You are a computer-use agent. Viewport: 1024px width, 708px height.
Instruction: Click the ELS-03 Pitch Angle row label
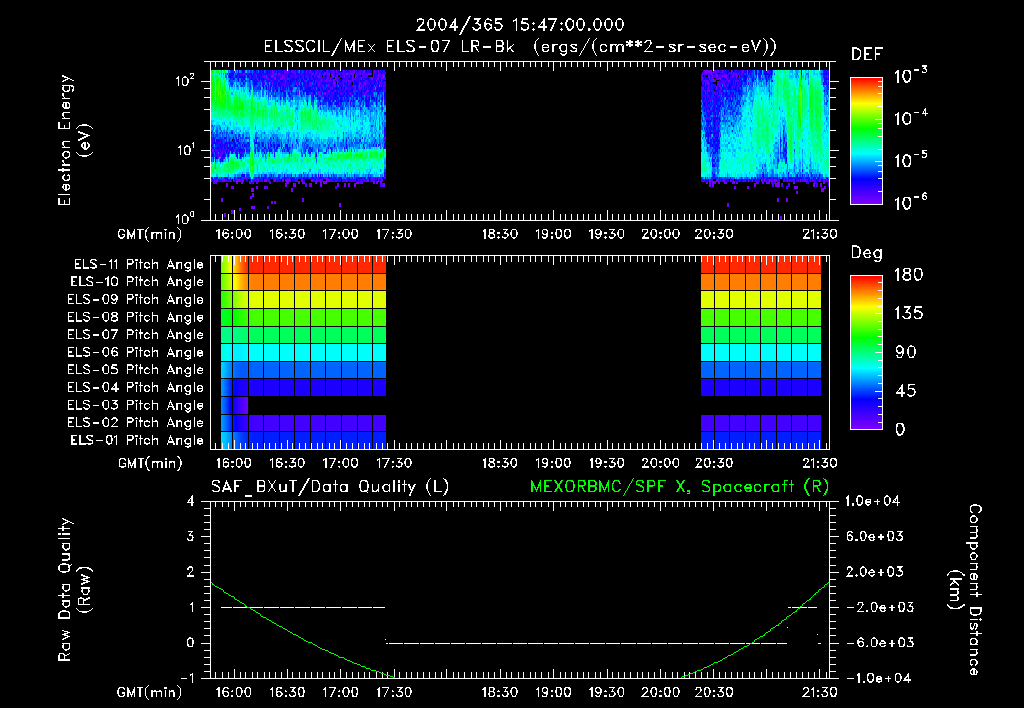click(x=136, y=405)
